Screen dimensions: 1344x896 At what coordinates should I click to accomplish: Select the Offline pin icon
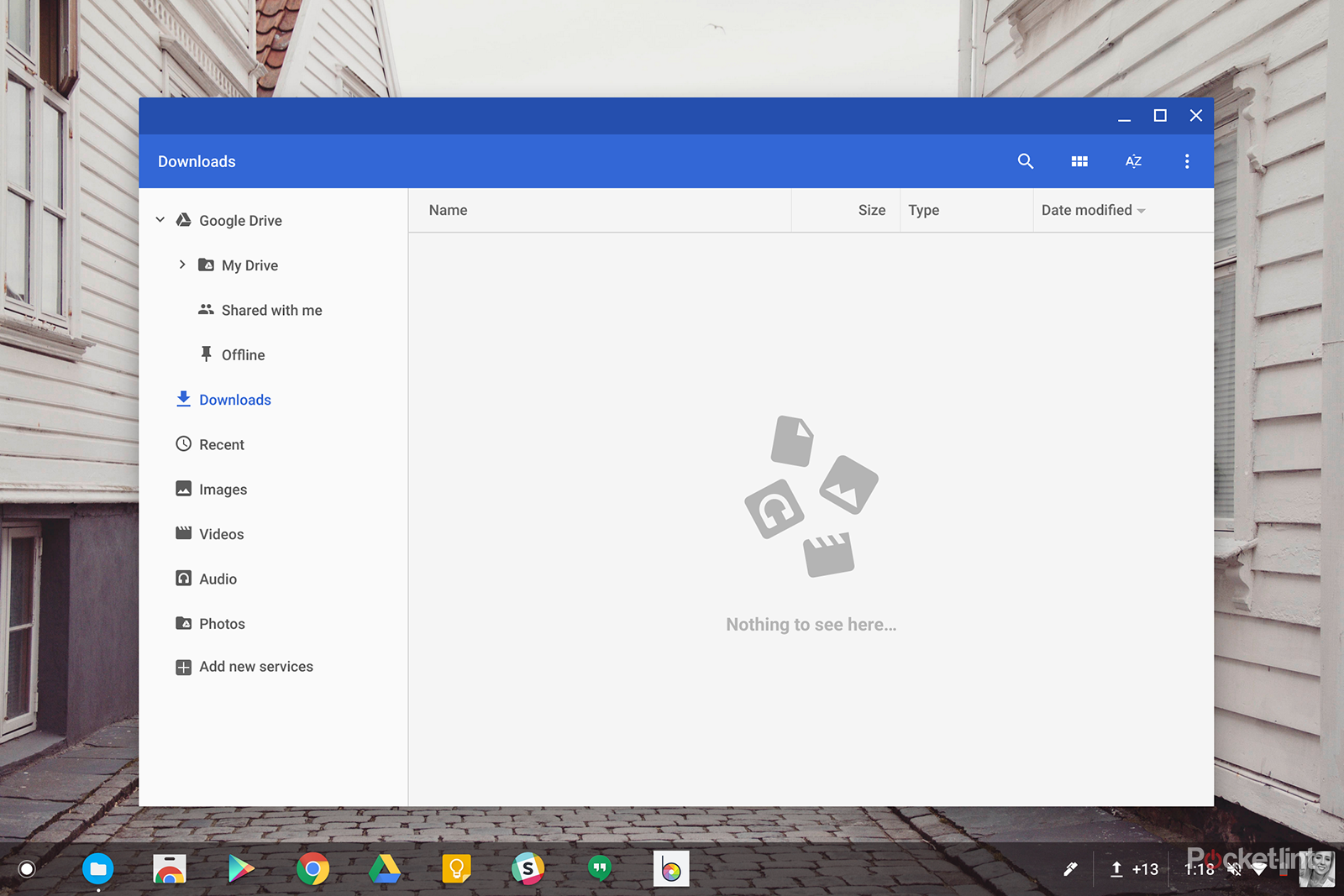tap(206, 354)
